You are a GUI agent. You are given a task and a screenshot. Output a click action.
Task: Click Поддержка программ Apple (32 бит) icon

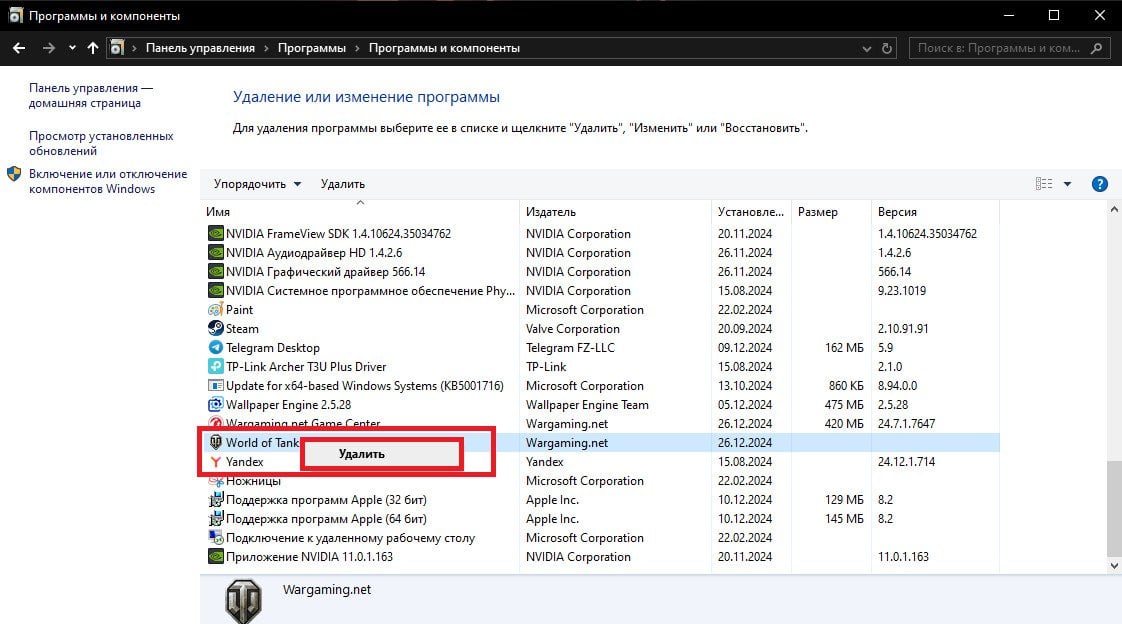tap(215, 499)
